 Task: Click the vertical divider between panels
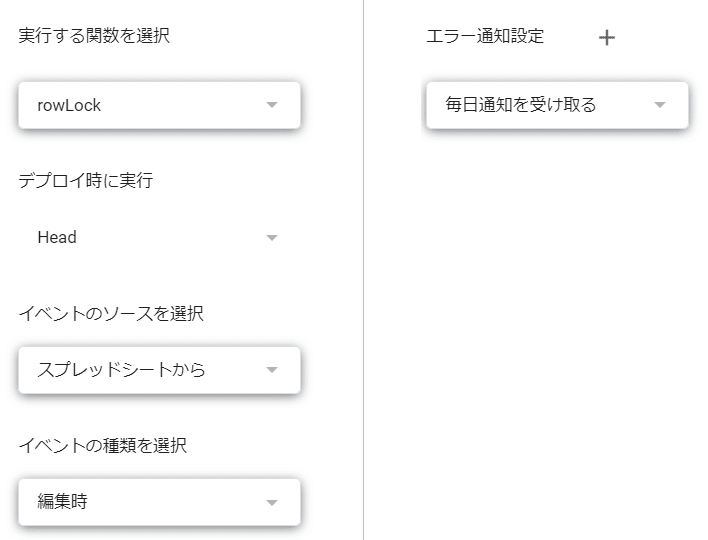363,270
